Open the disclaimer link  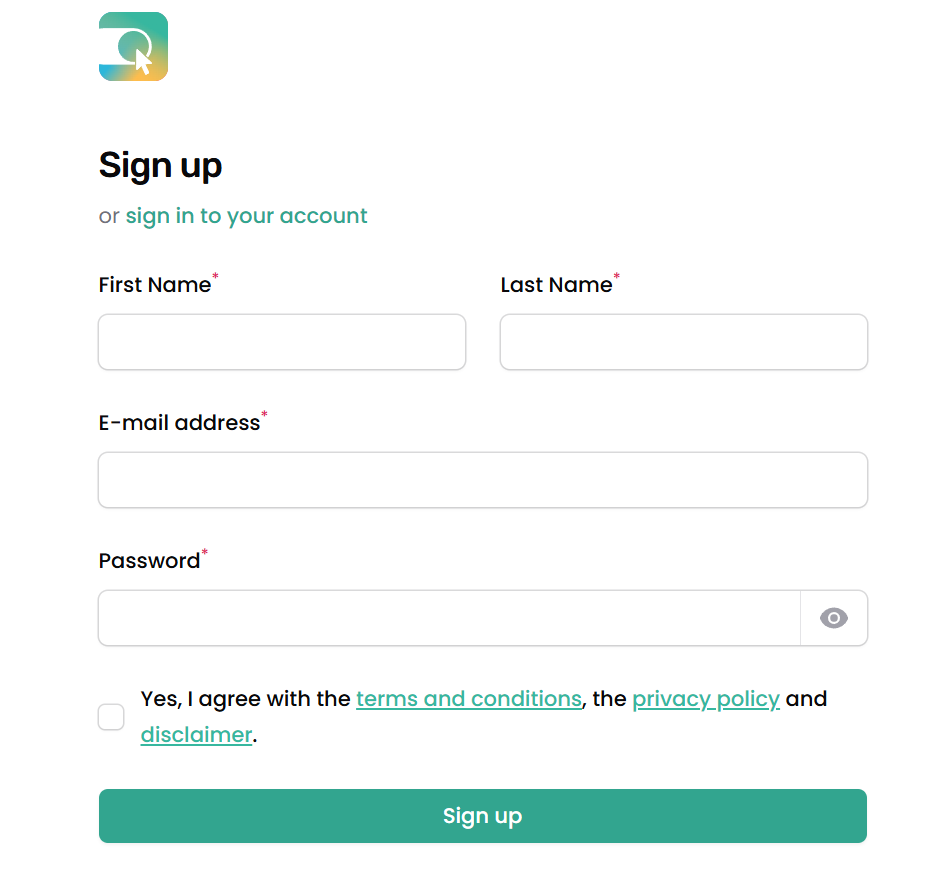(196, 735)
